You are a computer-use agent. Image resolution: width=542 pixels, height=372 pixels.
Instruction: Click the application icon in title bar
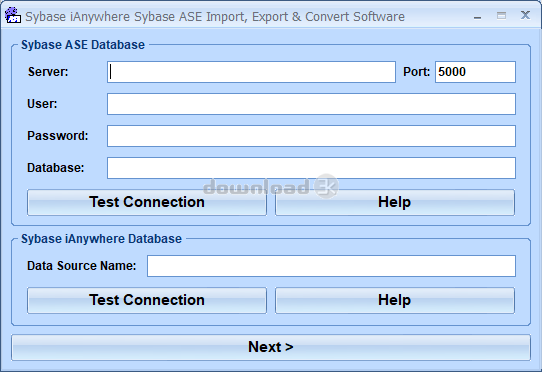tap(13, 15)
